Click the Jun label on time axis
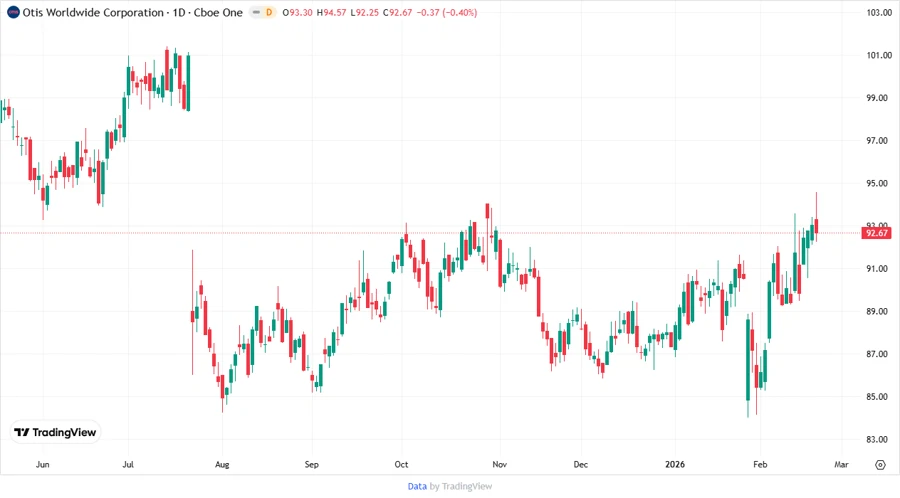This screenshot has height=498, width=900. 42,464
